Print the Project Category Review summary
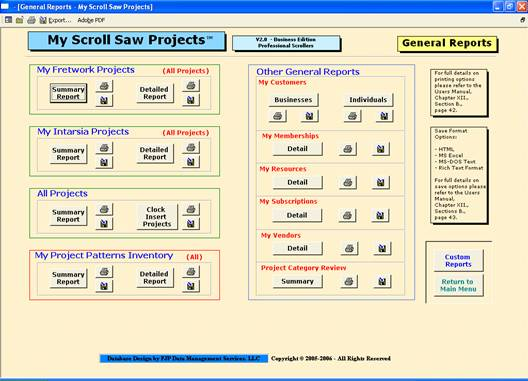528x381 pixels. click(349, 281)
